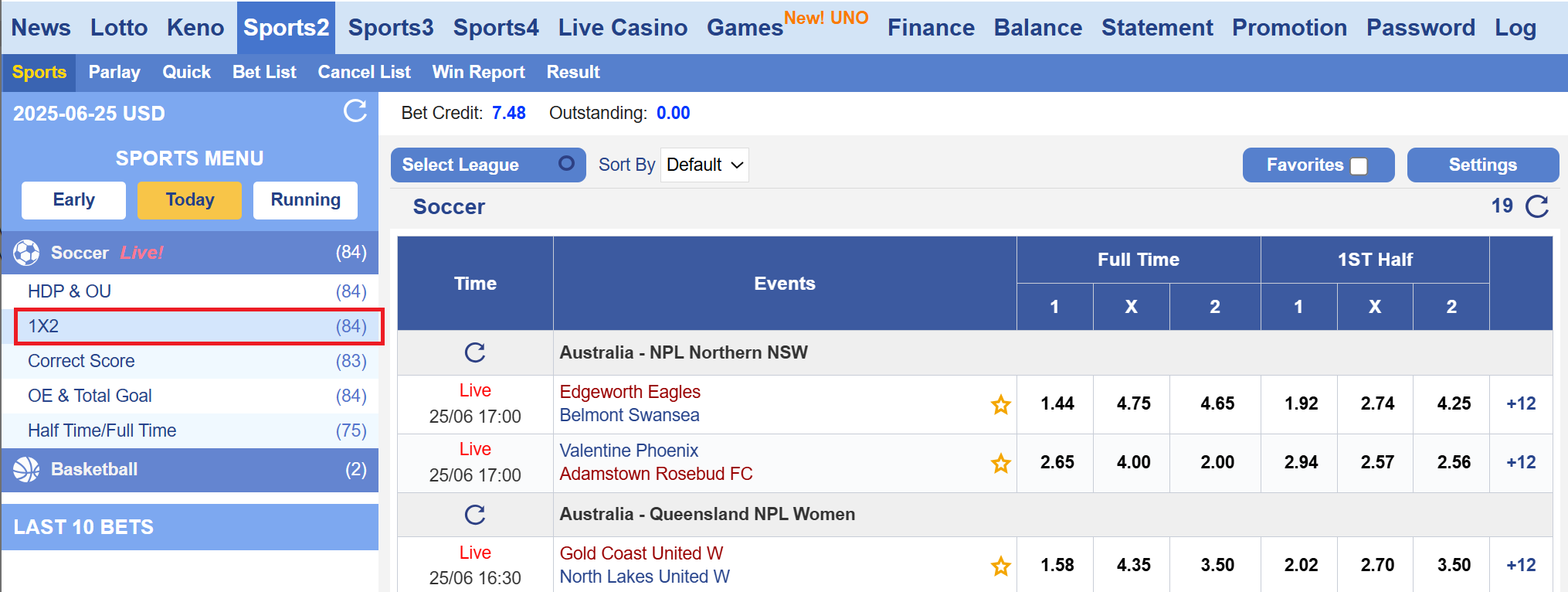The width and height of the screenshot is (1568, 592).
Task: Star the Gold Coast United W match
Action: tap(1001, 566)
